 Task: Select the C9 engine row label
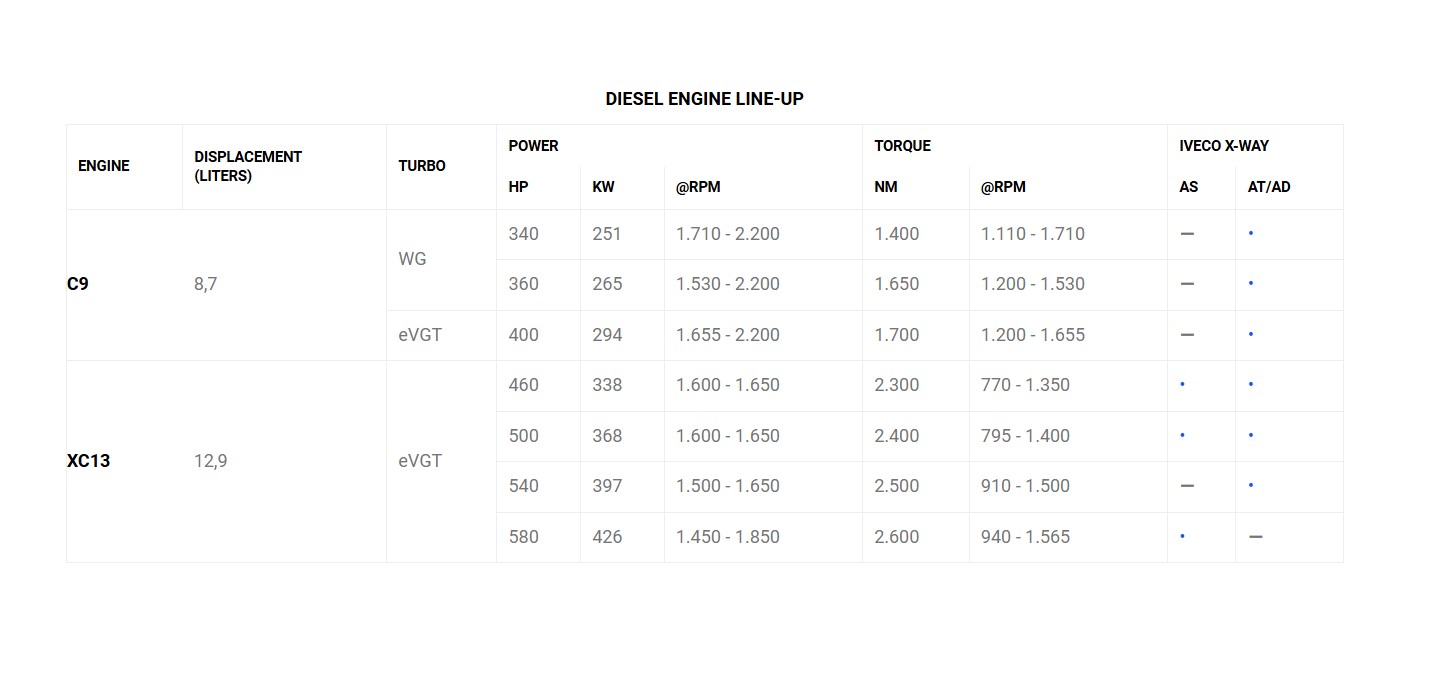[x=78, y=284]
